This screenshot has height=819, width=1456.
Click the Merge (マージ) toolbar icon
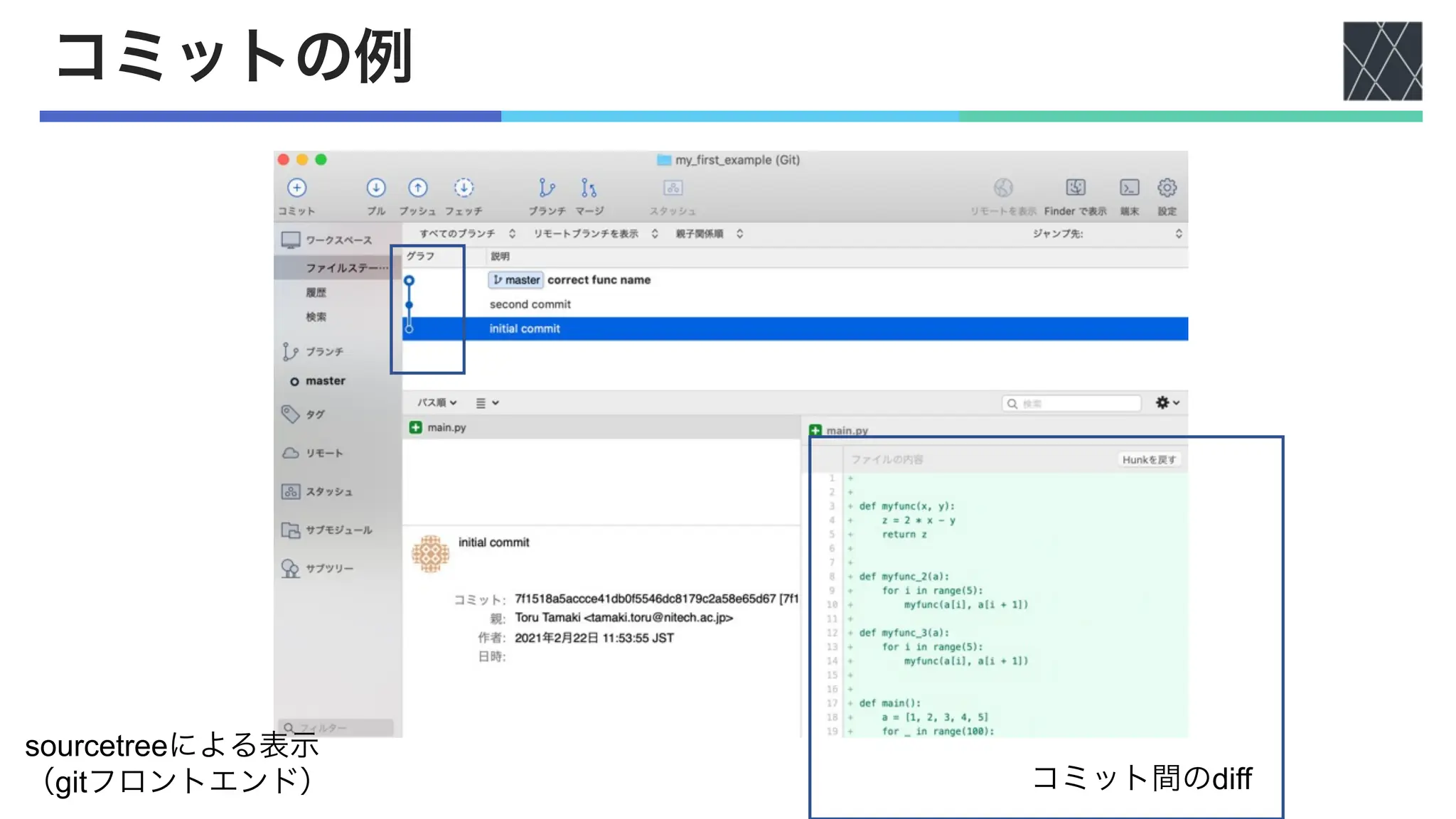click(x=589, y=188)
